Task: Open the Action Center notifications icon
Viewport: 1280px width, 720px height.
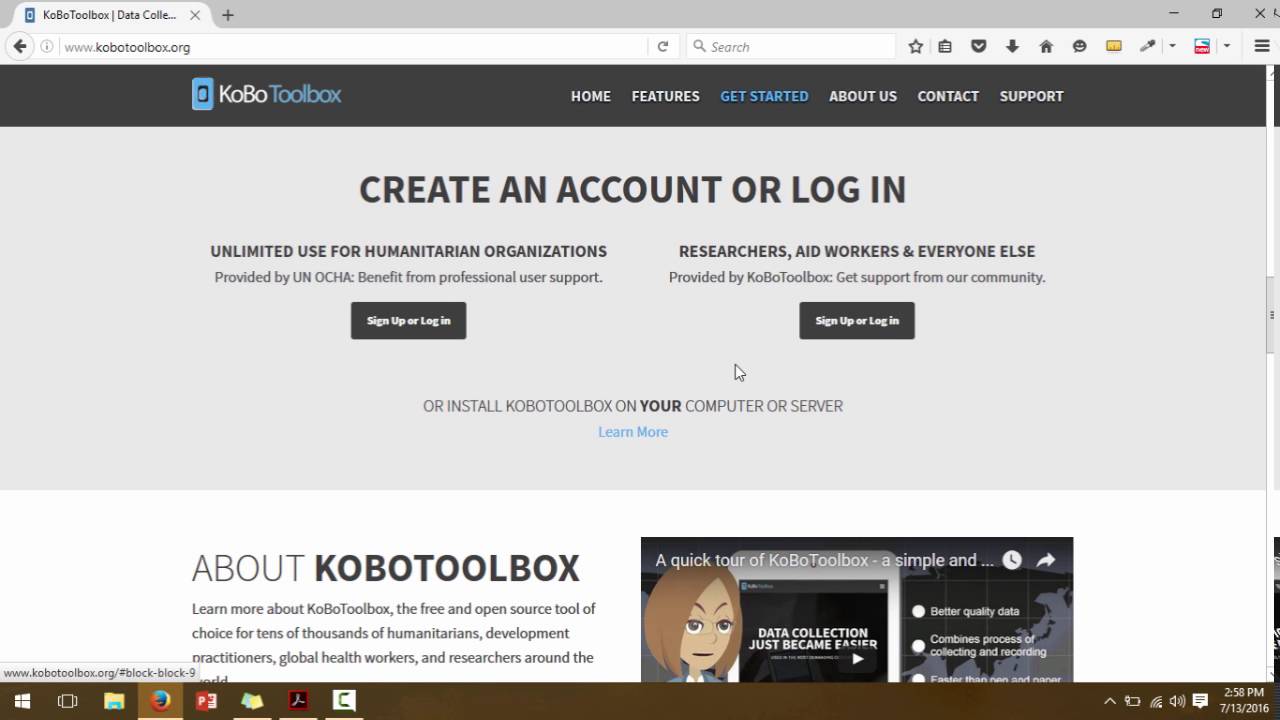Action: pyautogui.click(x=1201, y=701)
